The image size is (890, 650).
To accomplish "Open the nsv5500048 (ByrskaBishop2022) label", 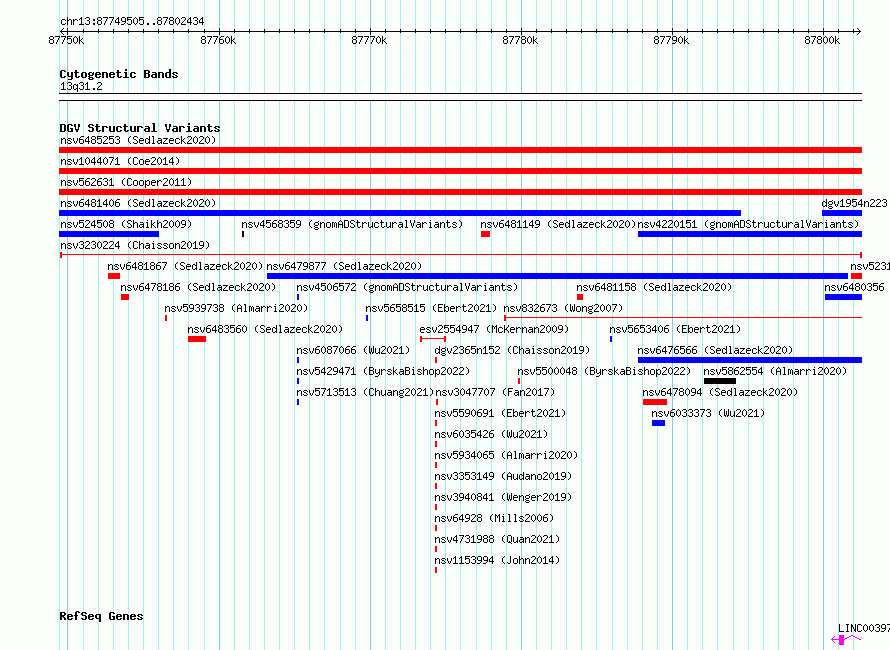I will coord(604,371).
